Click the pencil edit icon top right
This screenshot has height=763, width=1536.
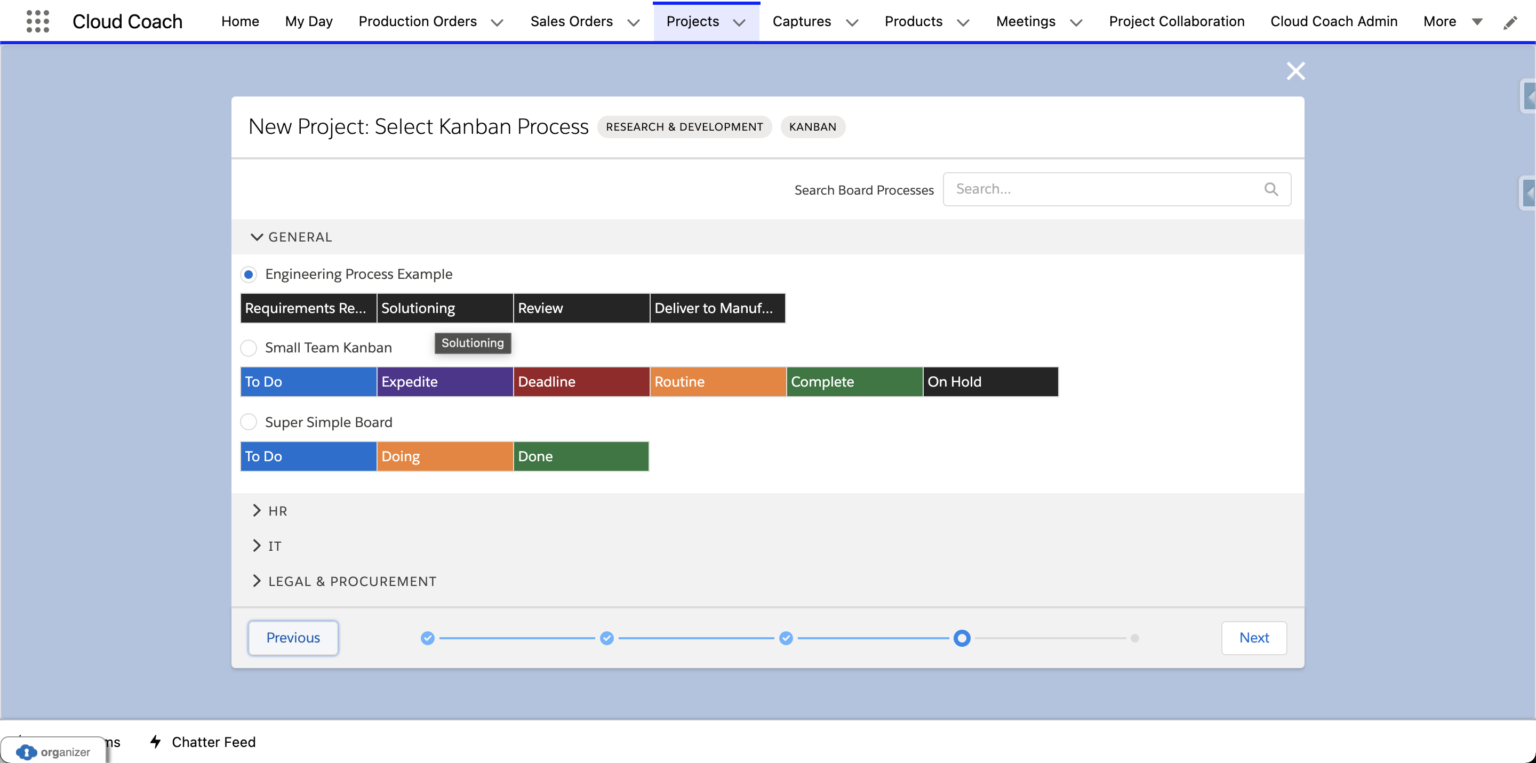click(1510, 21)
